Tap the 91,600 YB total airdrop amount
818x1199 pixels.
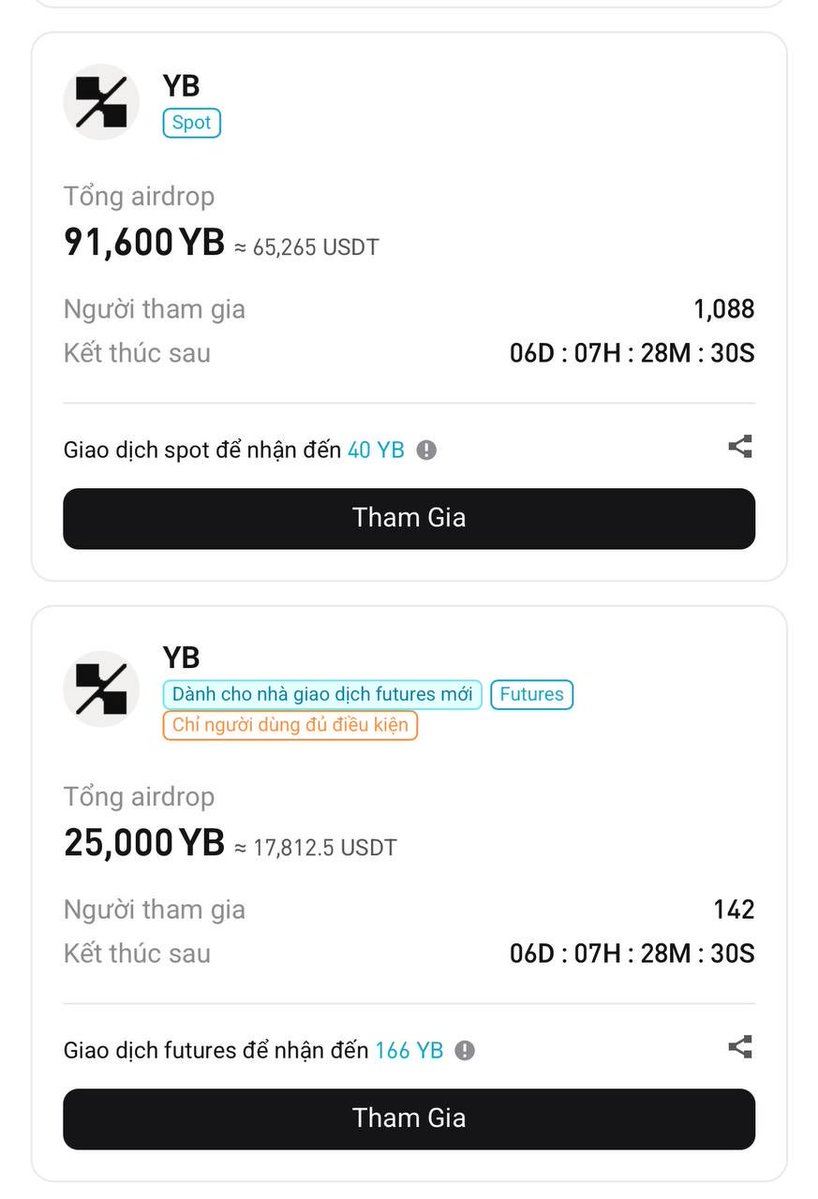click(144, 242)
